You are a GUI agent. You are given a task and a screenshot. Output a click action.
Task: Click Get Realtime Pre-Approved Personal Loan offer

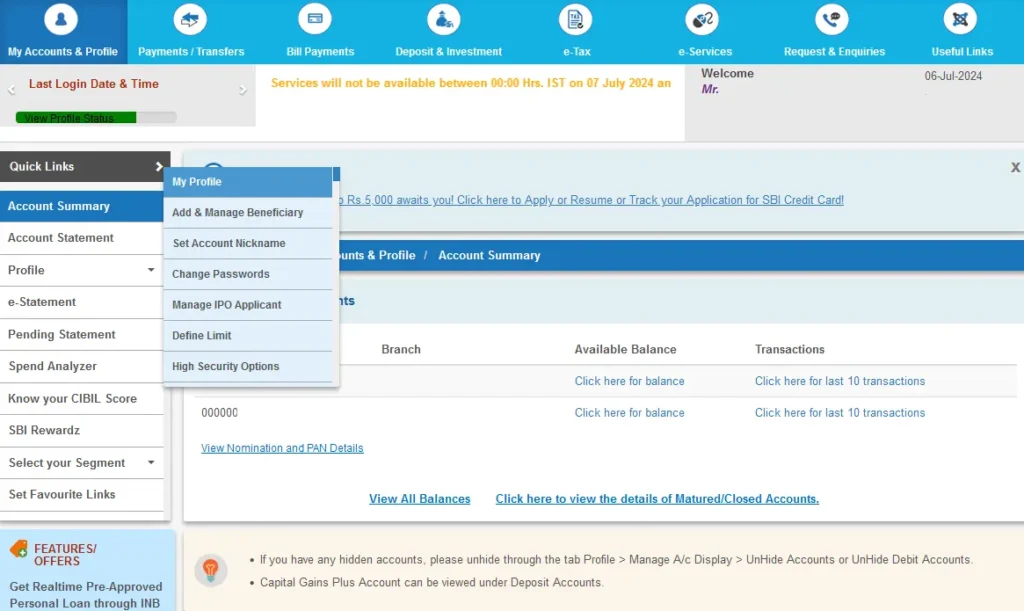point(86,595)
